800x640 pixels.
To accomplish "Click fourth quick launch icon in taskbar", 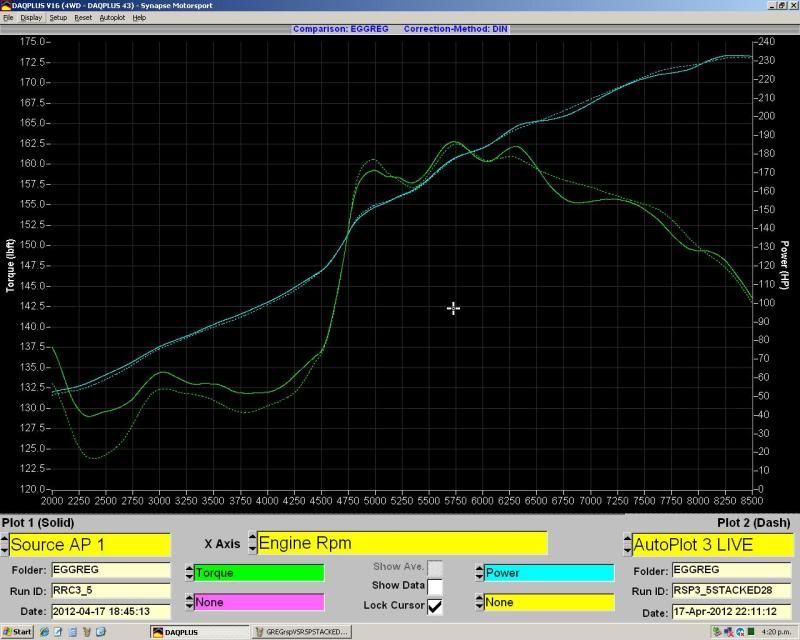I will 86,632.
